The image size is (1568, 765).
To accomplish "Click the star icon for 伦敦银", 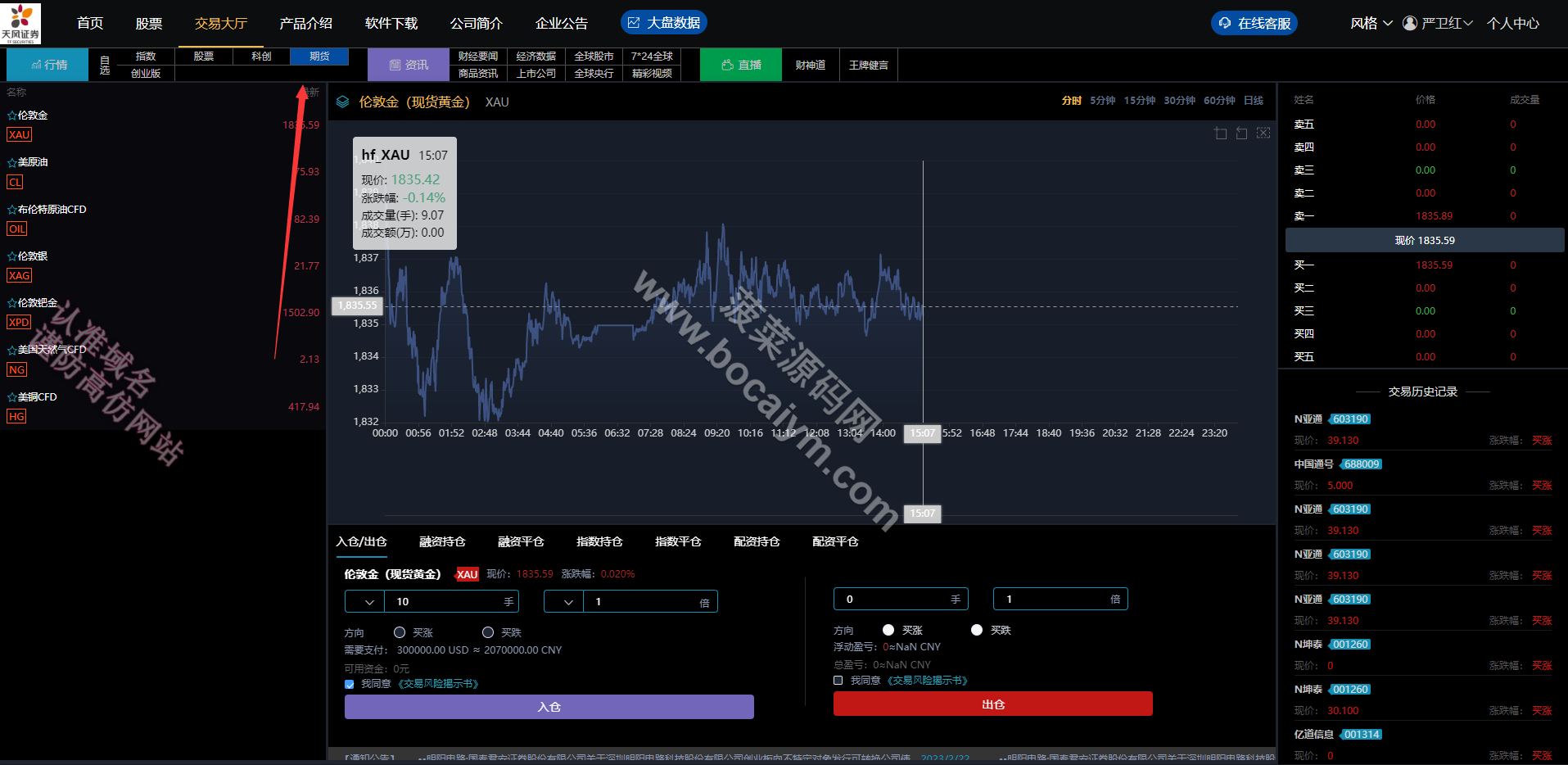I will coord(11,256).
